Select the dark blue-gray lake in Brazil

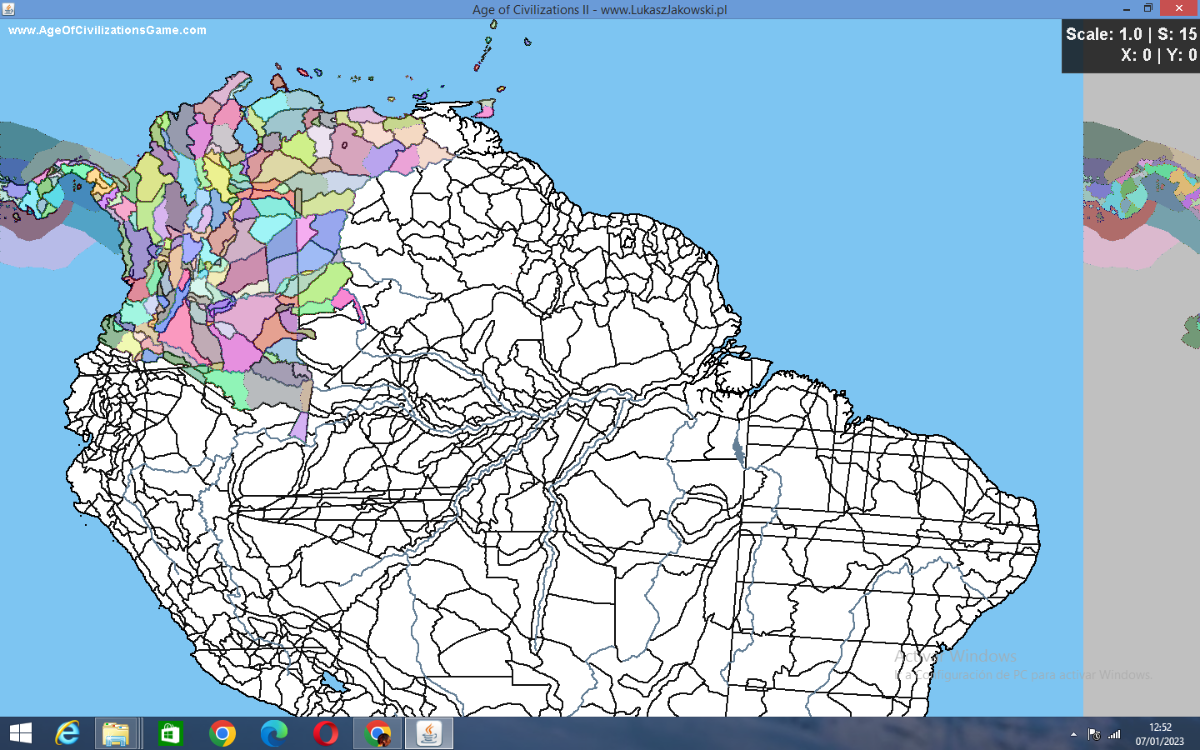coord(739,452)
